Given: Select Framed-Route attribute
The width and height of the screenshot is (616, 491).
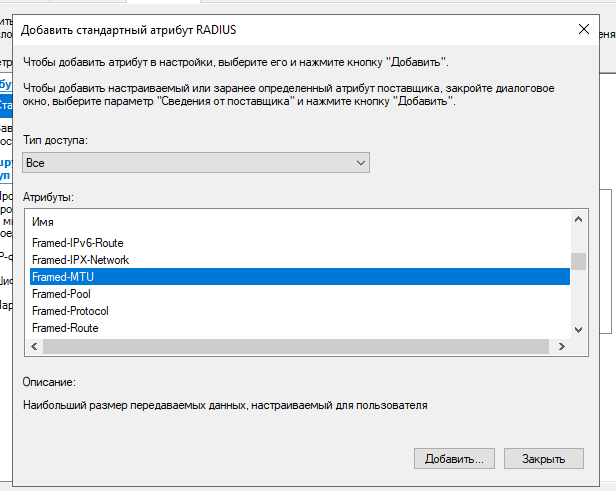Looking at the screenshot, I should pyautogui.click(x=65, y=328).
